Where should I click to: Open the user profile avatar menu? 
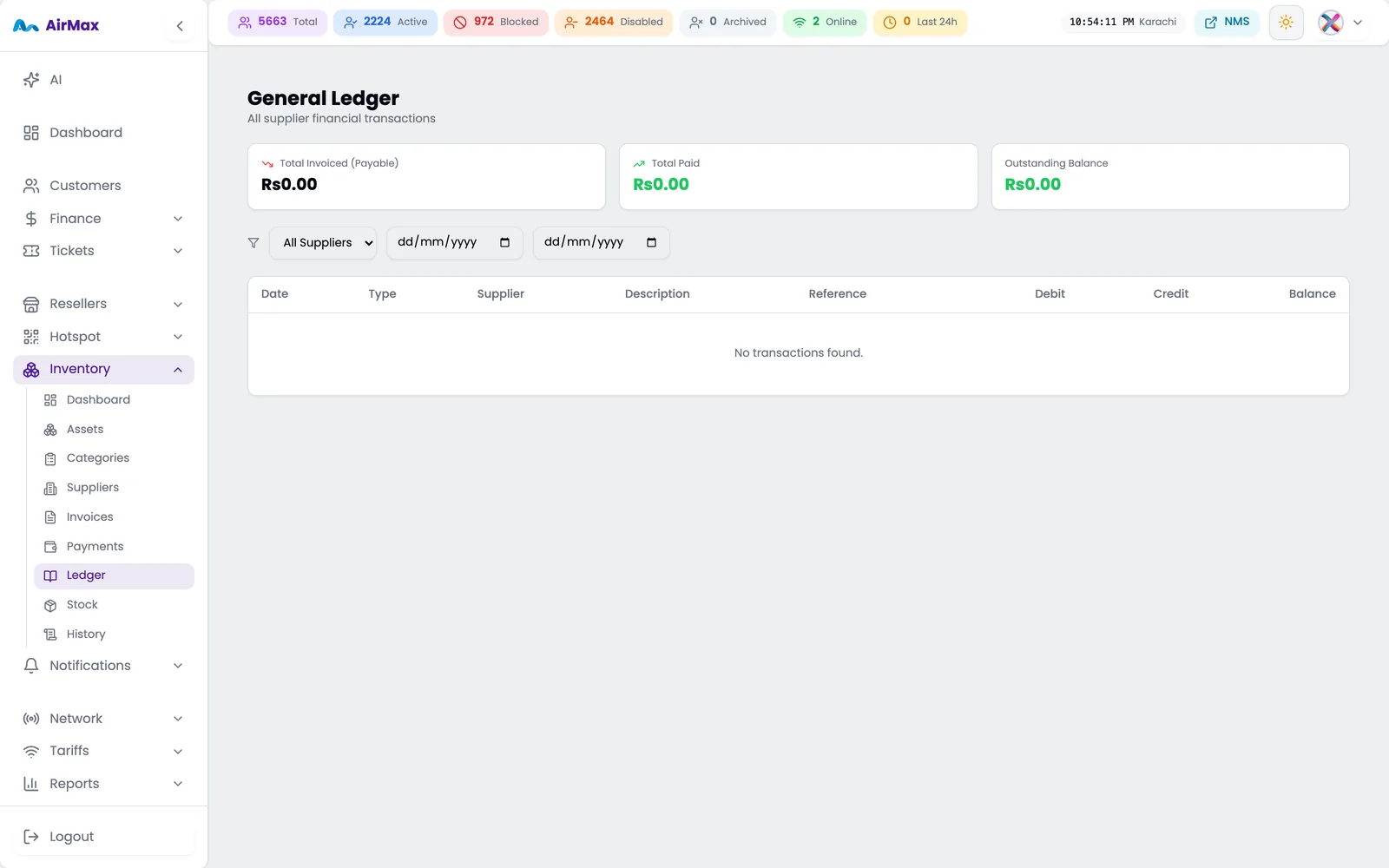click(x=1331, y=23)
